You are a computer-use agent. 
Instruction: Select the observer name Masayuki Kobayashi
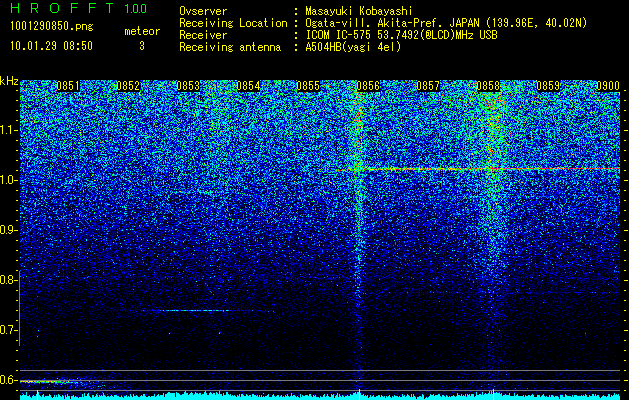[359, 11]
